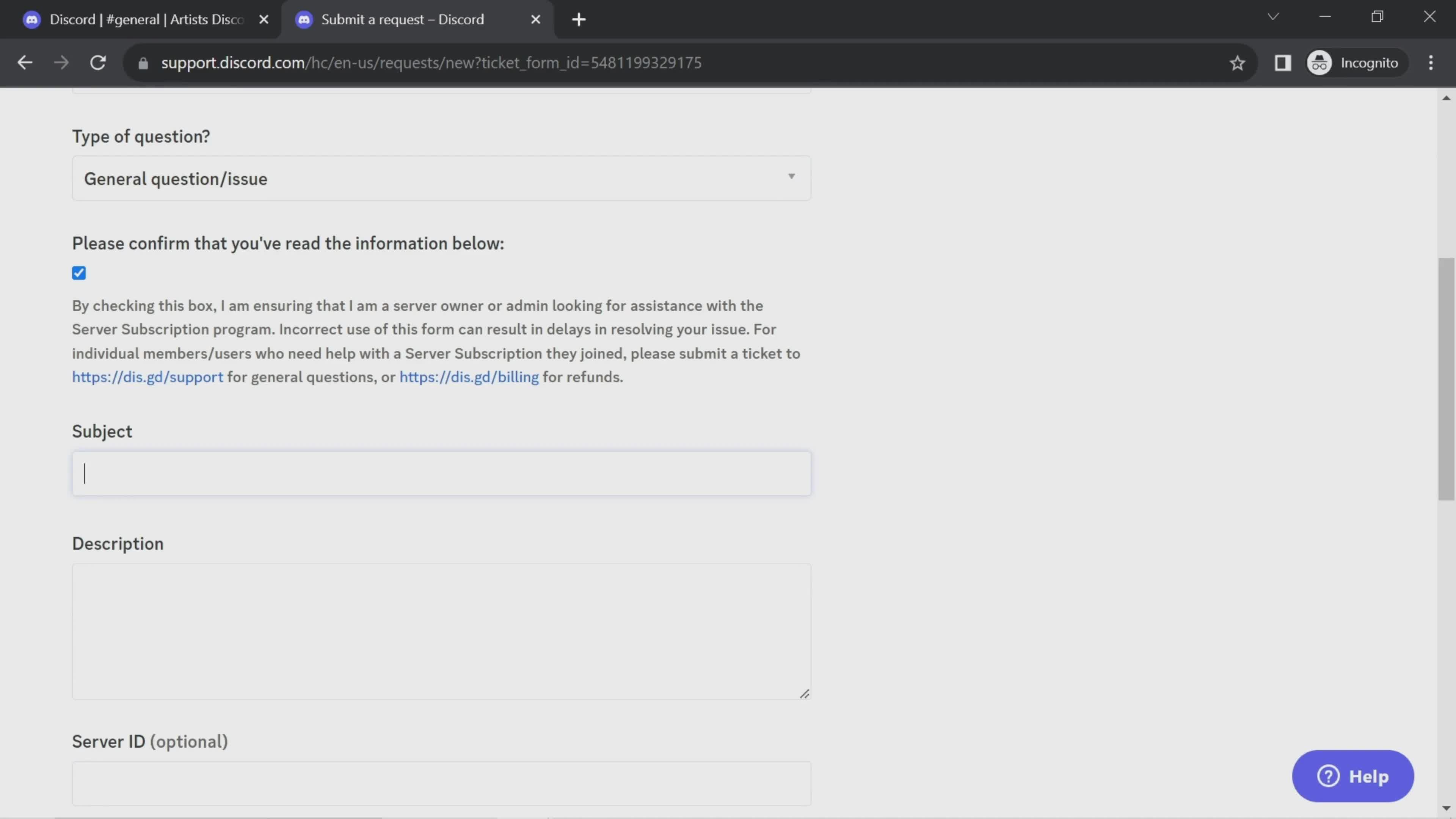Grab the Description resize handle
Image resolution: width=1456 pixels, height=819 pixels.
[x=804, y=693]
